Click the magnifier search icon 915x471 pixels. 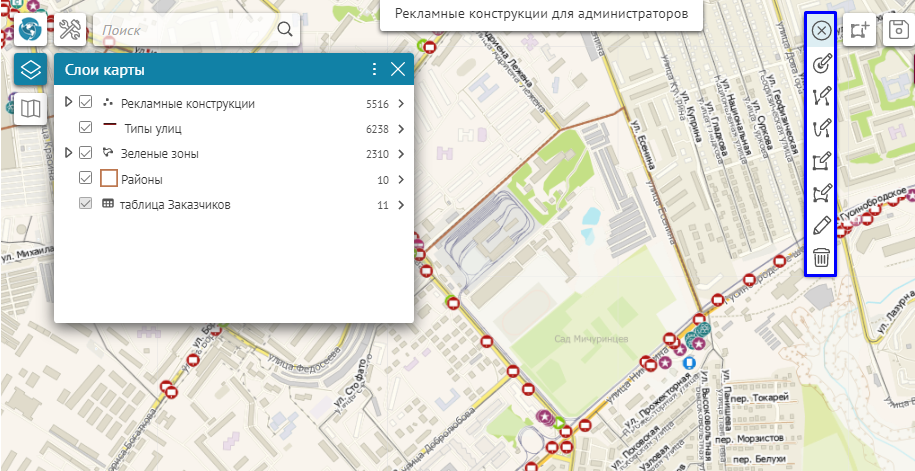click(285, 30)
